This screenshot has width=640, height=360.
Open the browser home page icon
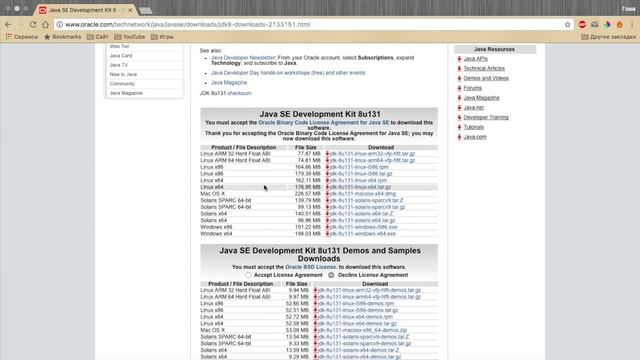(45, 24)
